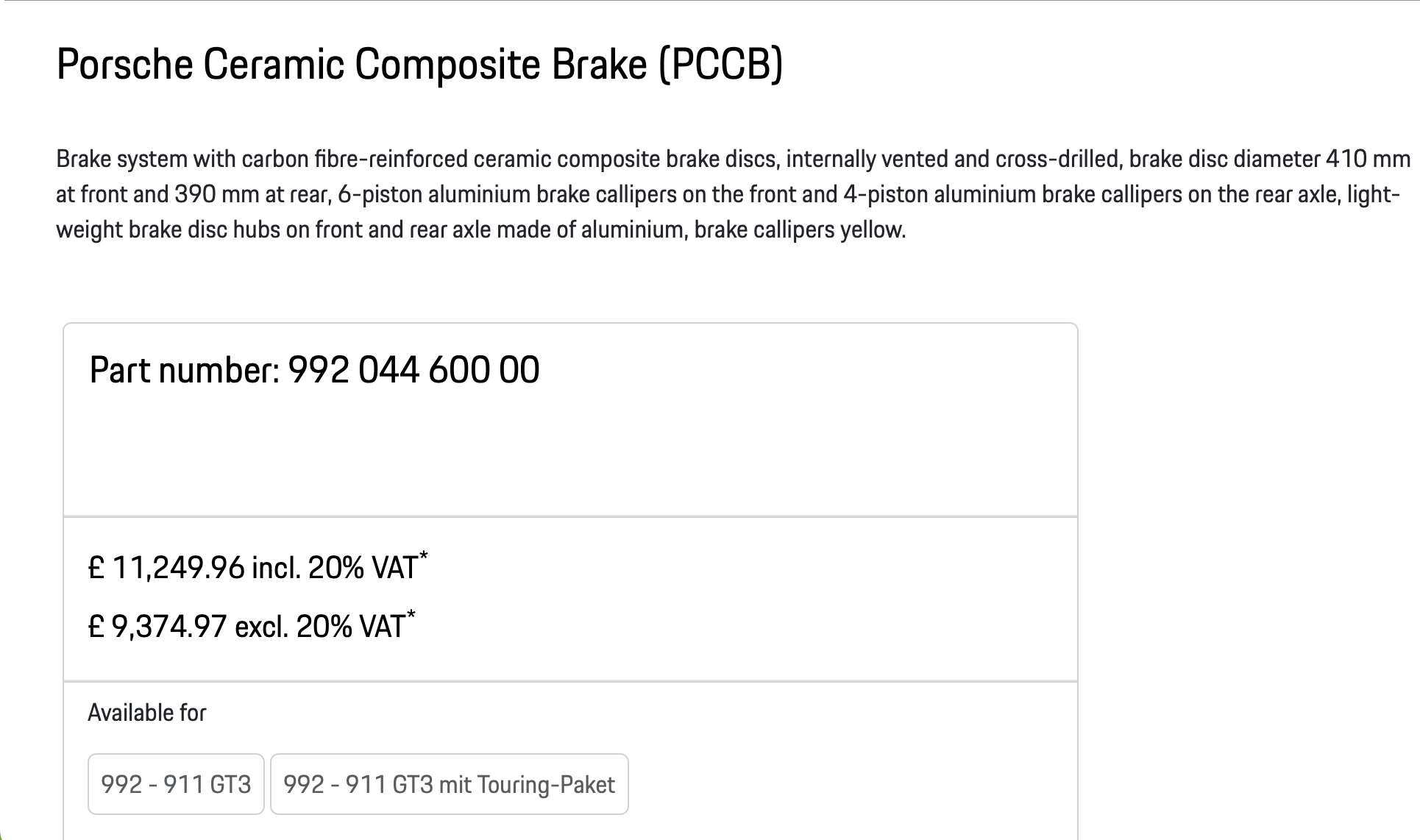Click "cross-drilled" in the description text
The image size is (1420, 840).
1057,160
